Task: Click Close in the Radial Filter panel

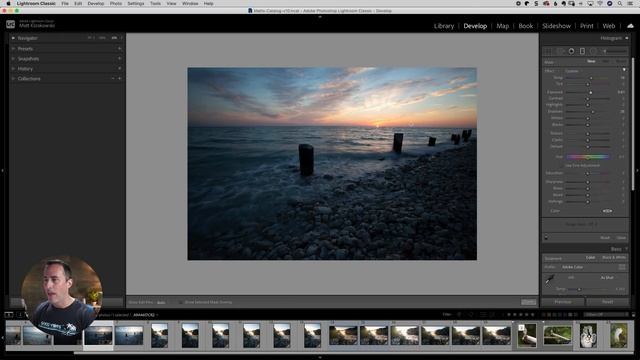Action: pyautogui.click(x=621, y=238)
